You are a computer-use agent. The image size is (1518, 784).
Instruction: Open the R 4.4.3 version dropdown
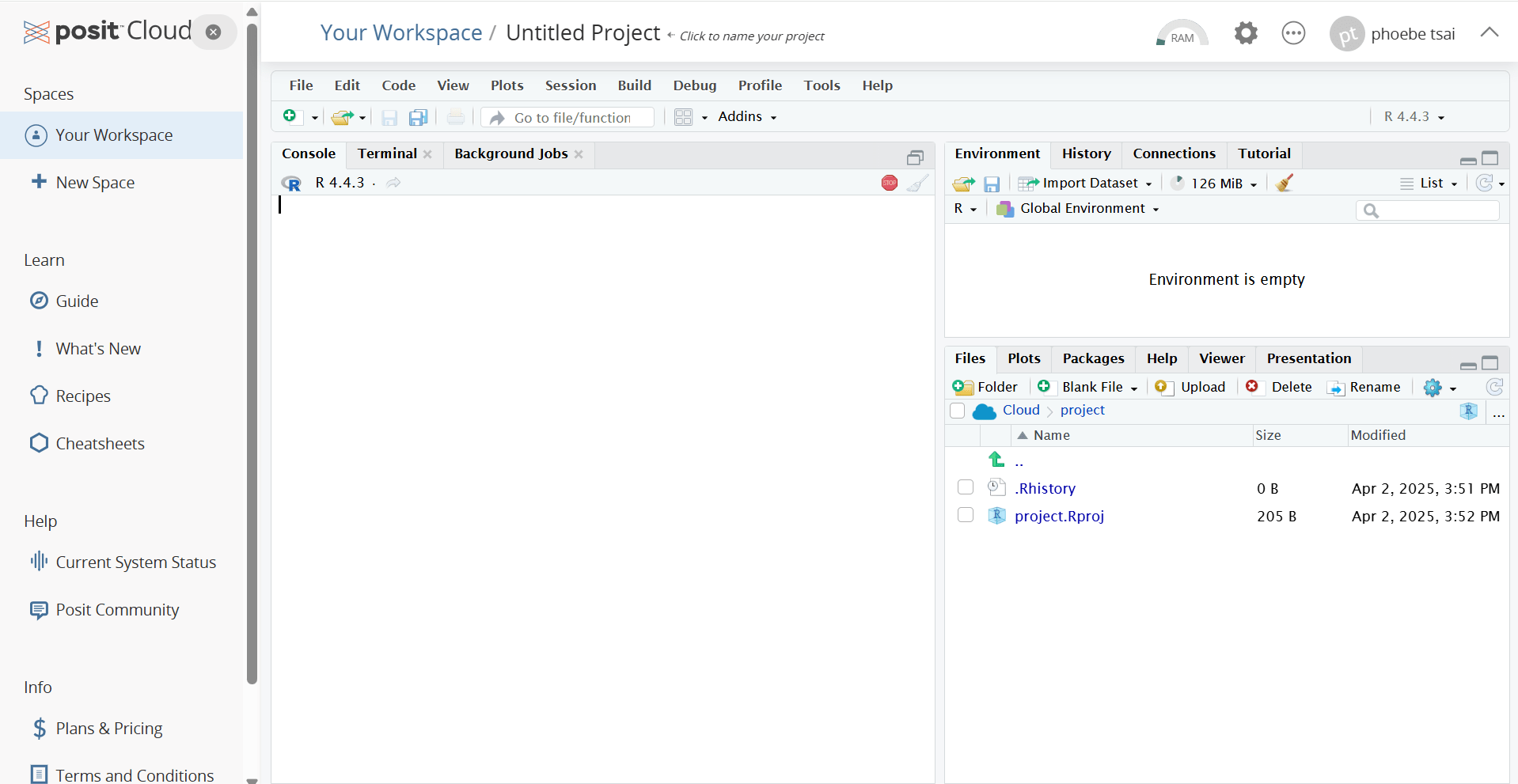pyautogui.click(x=1414, y=116)
